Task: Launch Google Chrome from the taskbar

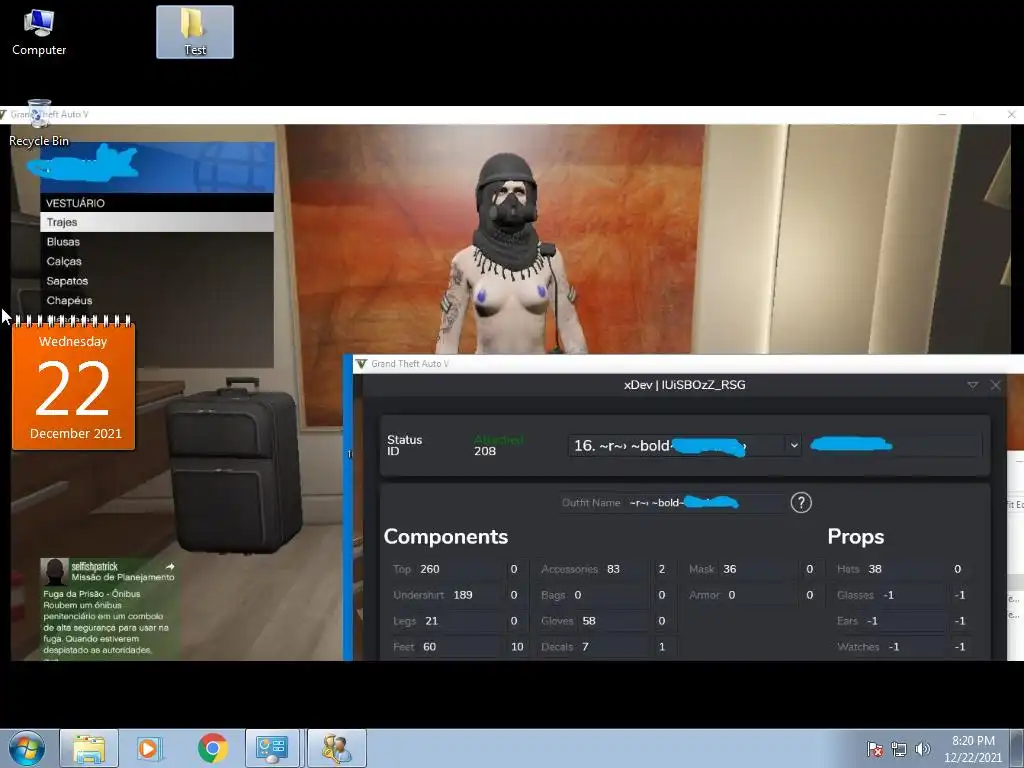Action: (x=212, y=748)
